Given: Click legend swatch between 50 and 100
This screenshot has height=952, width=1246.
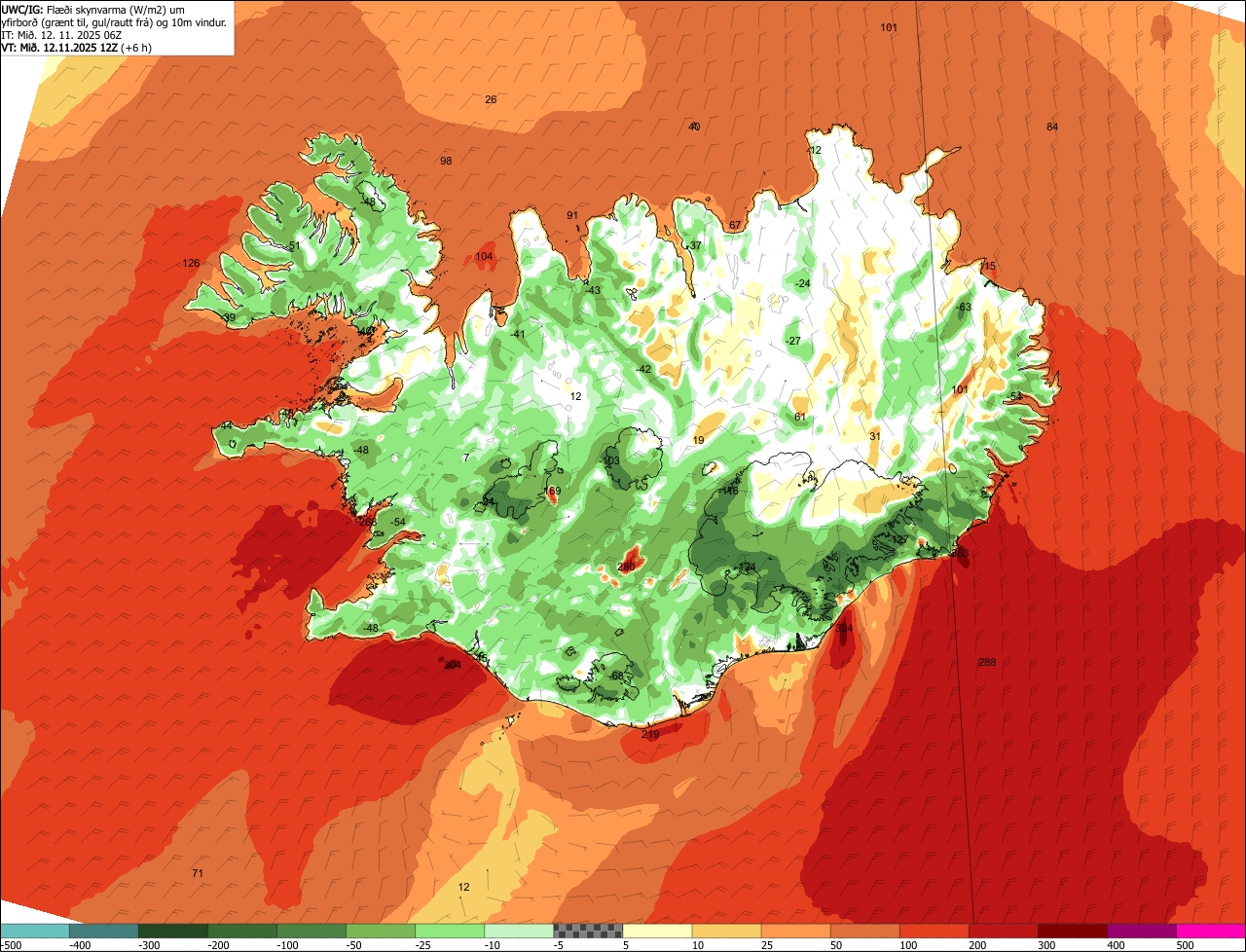Looking at the screenshot, I should tap(865, 931).
